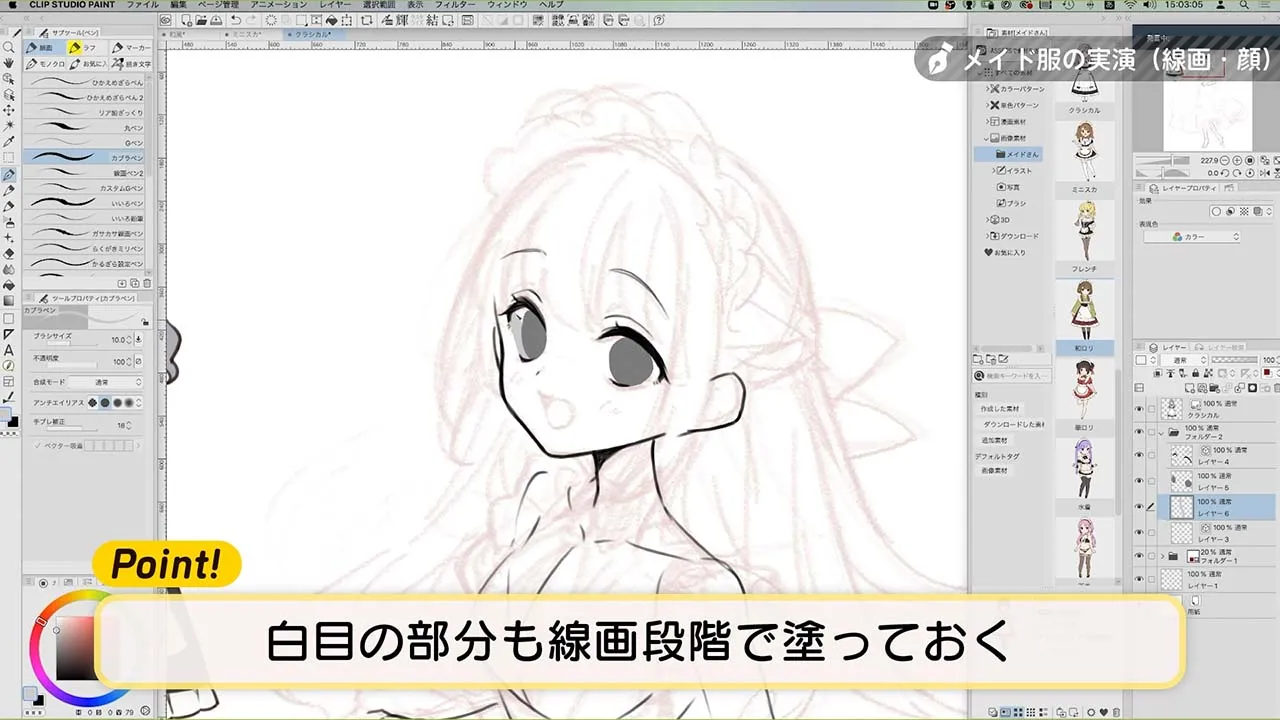Select the Text tool
This screenshot has height=720, width=1280.
[9, 350]
